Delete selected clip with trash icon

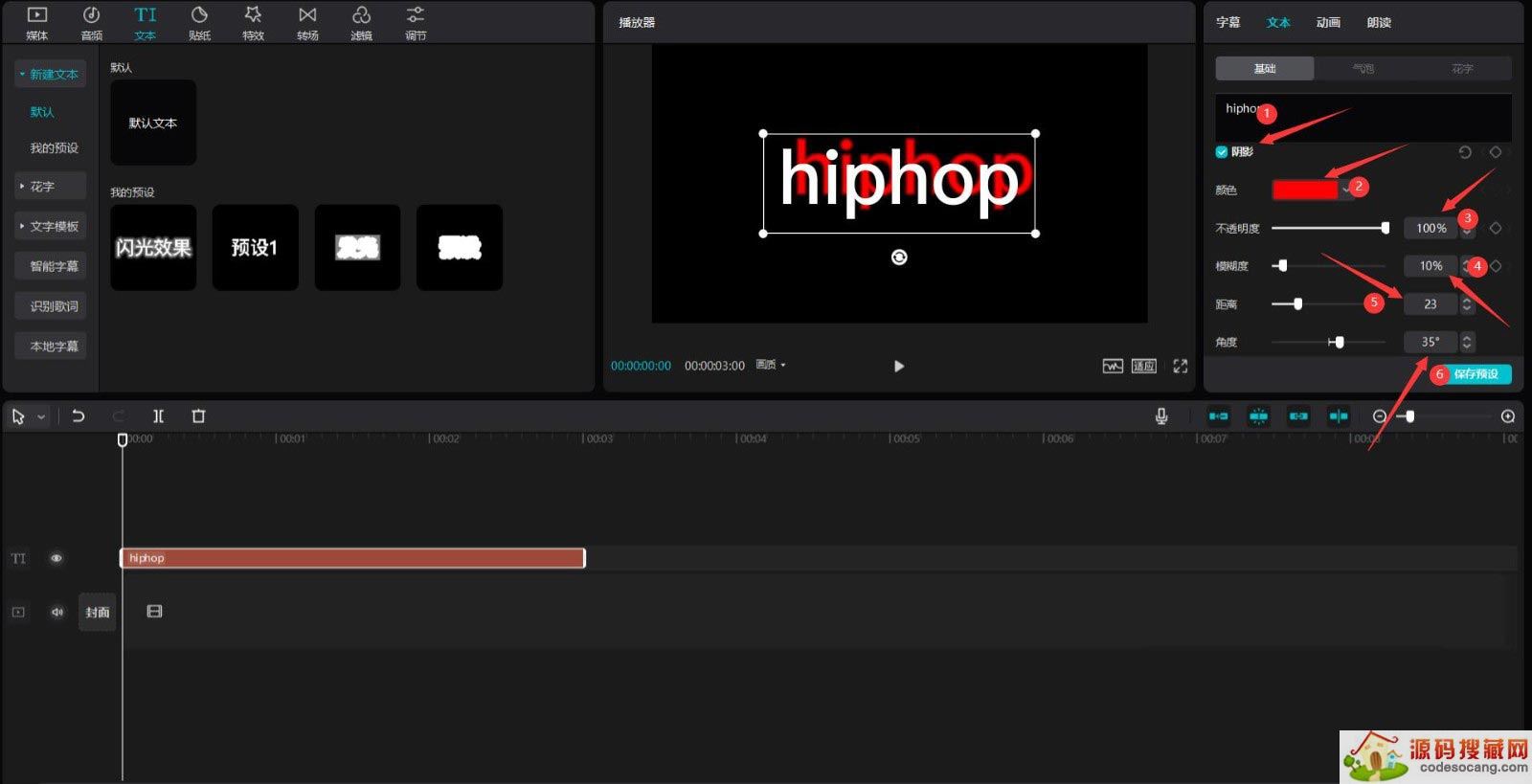(x=198, y=416)
